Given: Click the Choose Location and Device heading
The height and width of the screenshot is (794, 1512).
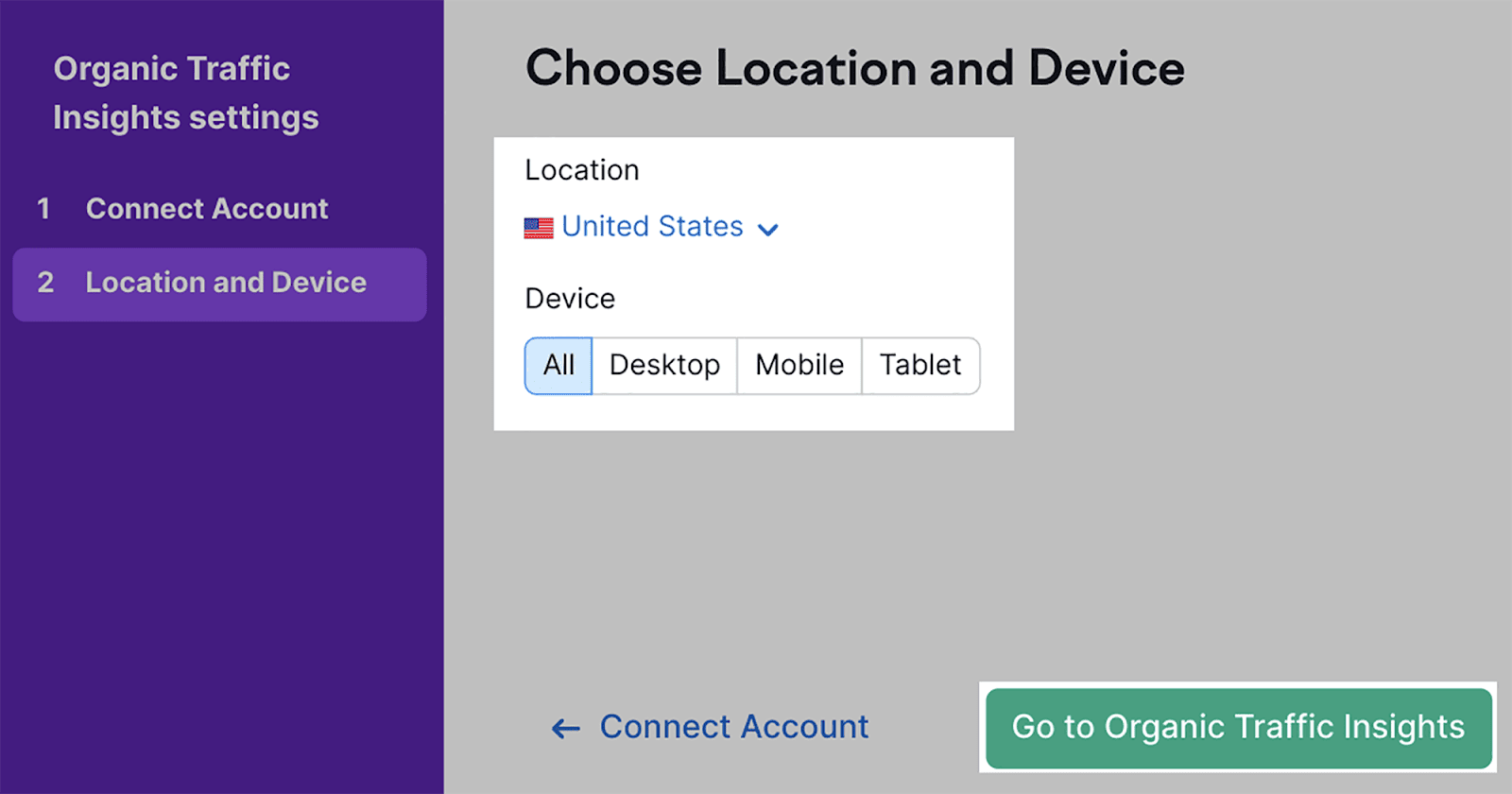Looking at the screenshot, I should click(x=854, y=69).
